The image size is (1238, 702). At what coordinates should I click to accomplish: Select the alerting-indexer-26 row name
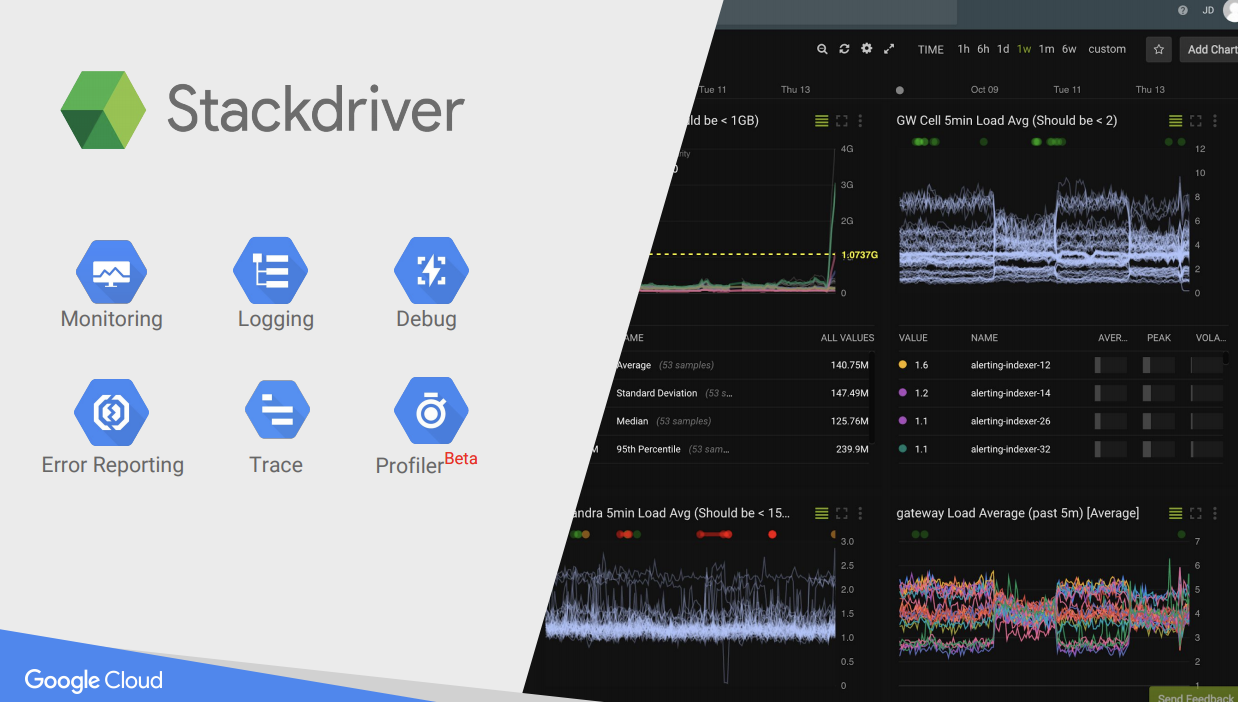point(1010,421)
